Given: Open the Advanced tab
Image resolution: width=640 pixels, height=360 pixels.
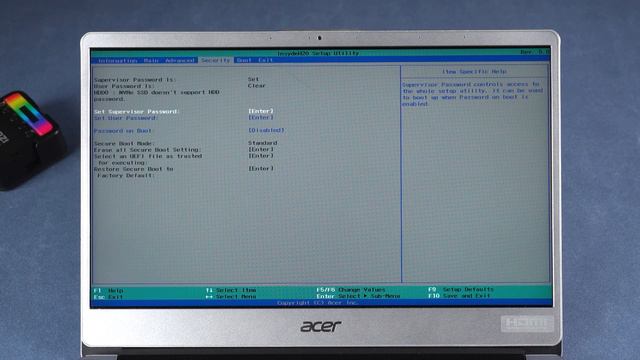Looking at the screenshot, I should tap(179, 60).
